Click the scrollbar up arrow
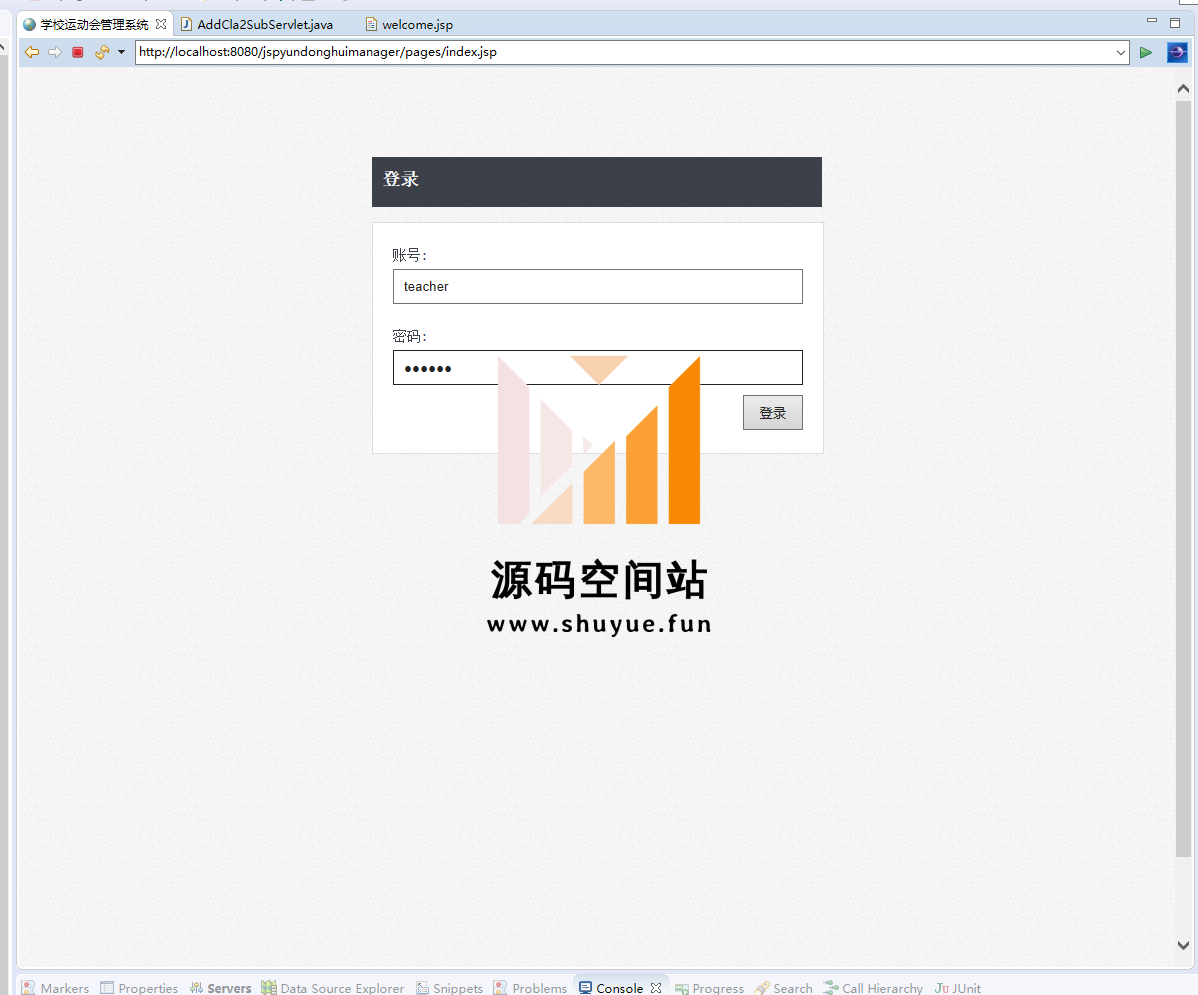1198x995 pixels. tap(1183, 89)
